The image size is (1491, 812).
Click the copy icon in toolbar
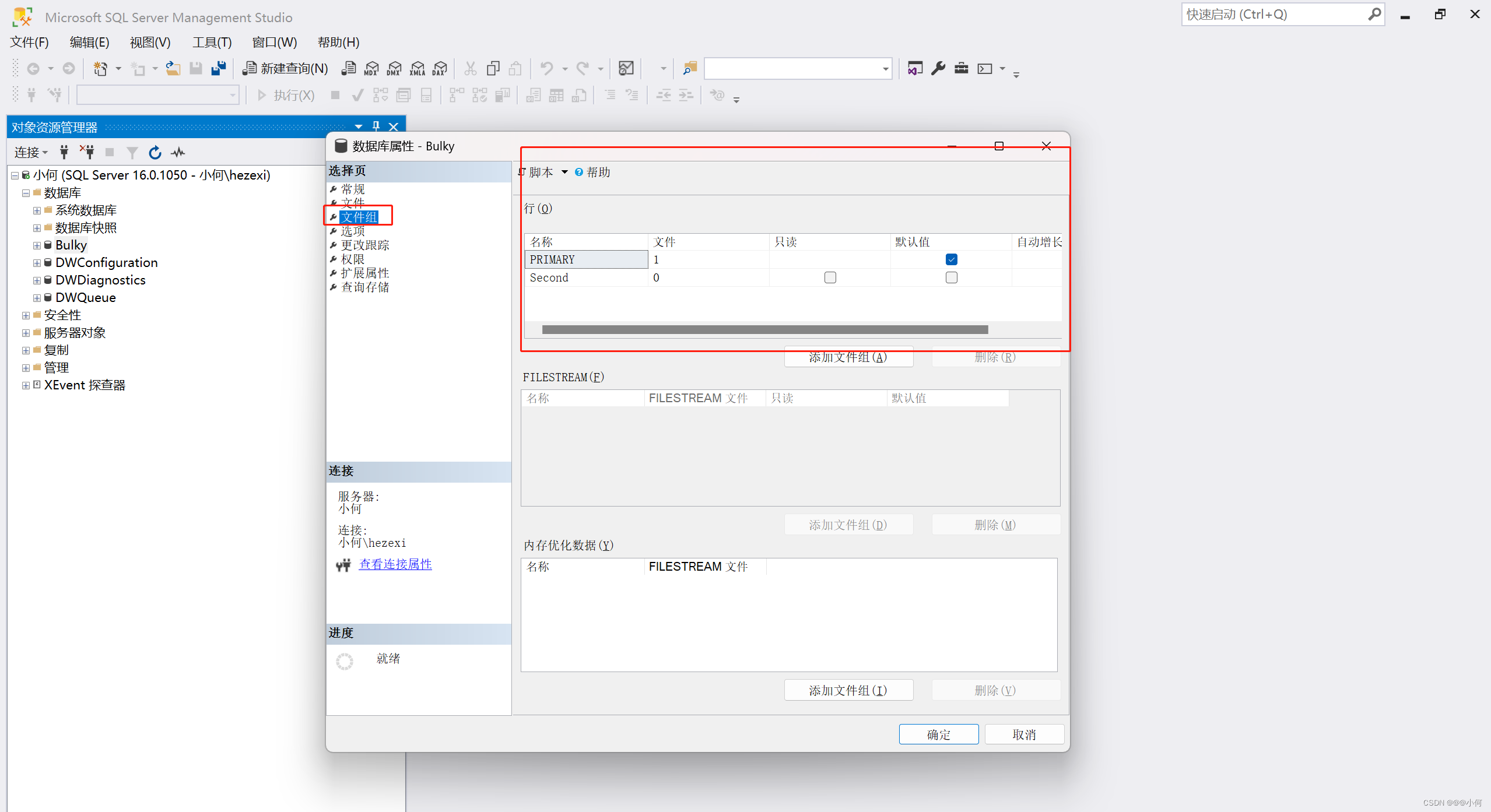click(x=493, y=68)
